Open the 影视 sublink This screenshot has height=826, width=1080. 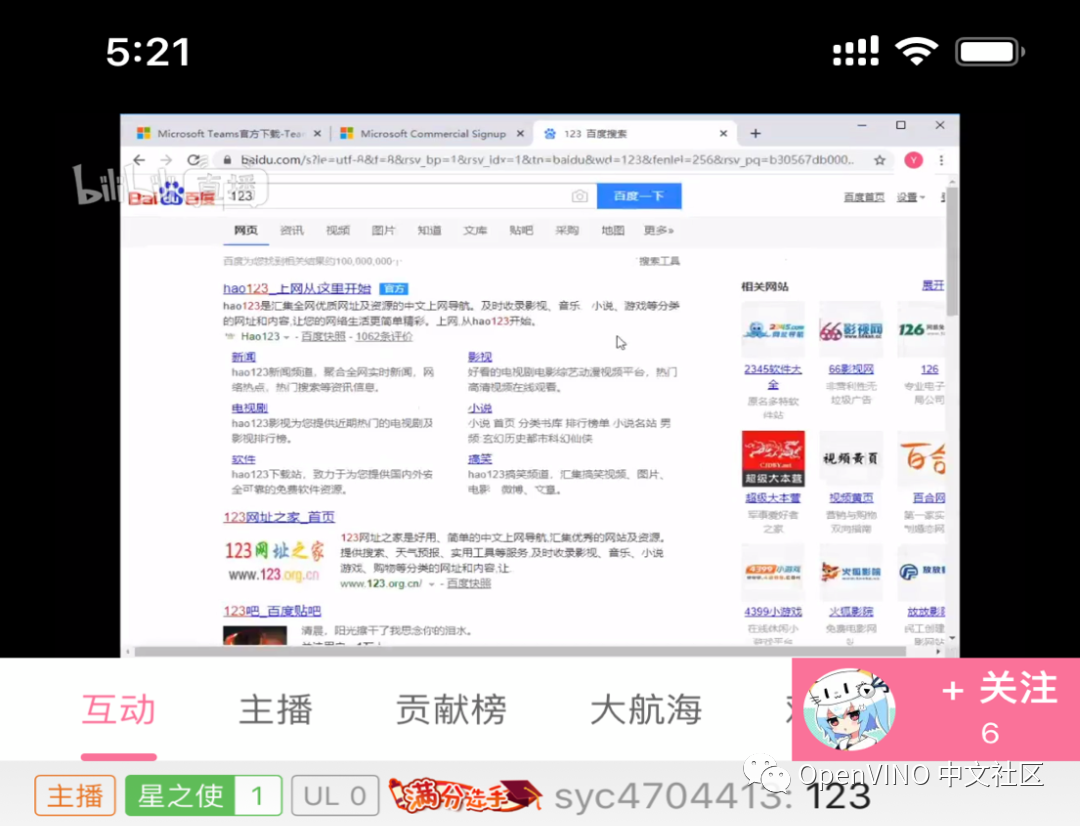[480, 357]
